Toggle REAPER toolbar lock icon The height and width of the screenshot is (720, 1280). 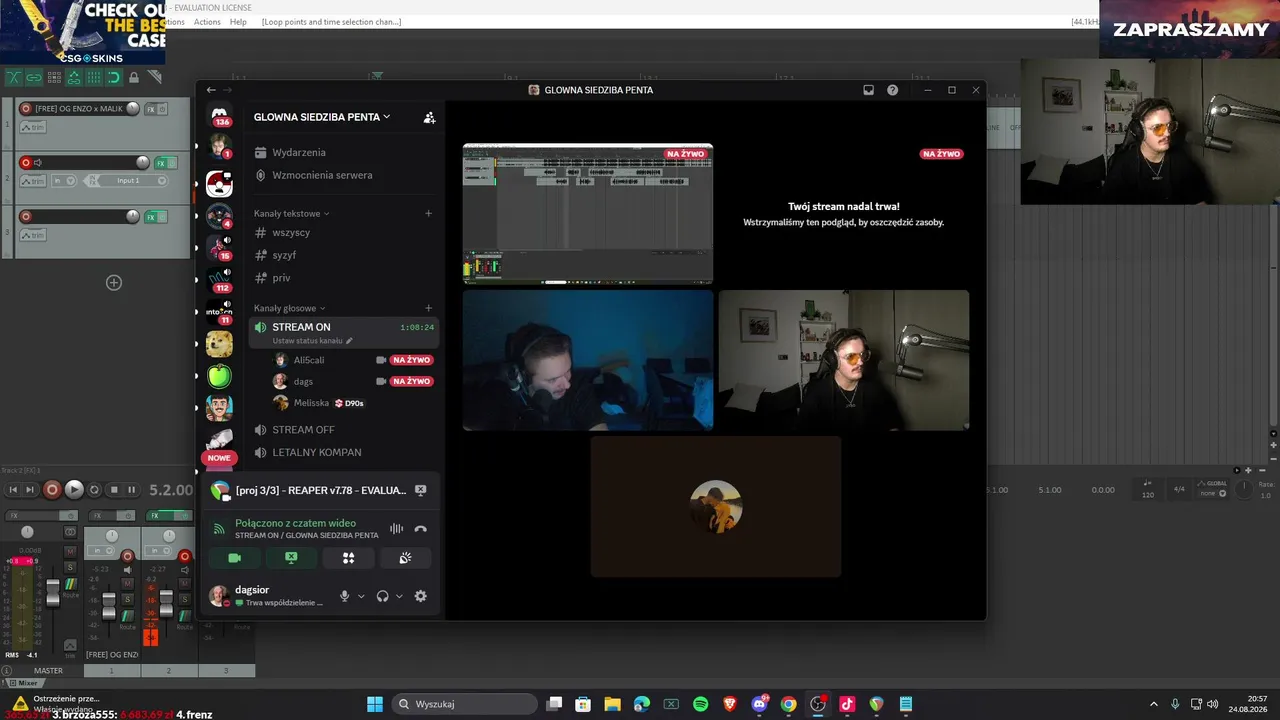(134, 77)
